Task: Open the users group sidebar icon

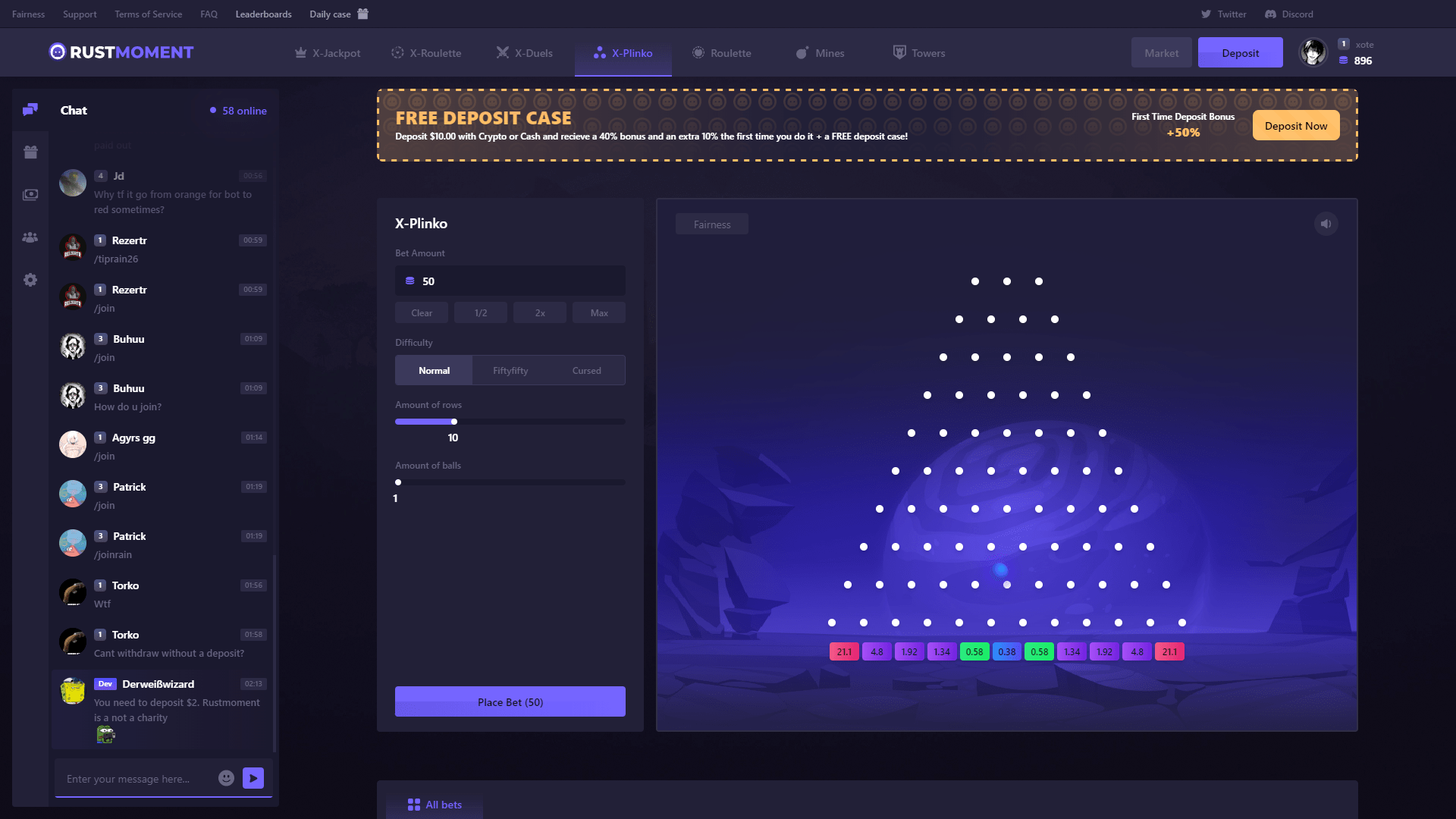Action: pos(30,237)
